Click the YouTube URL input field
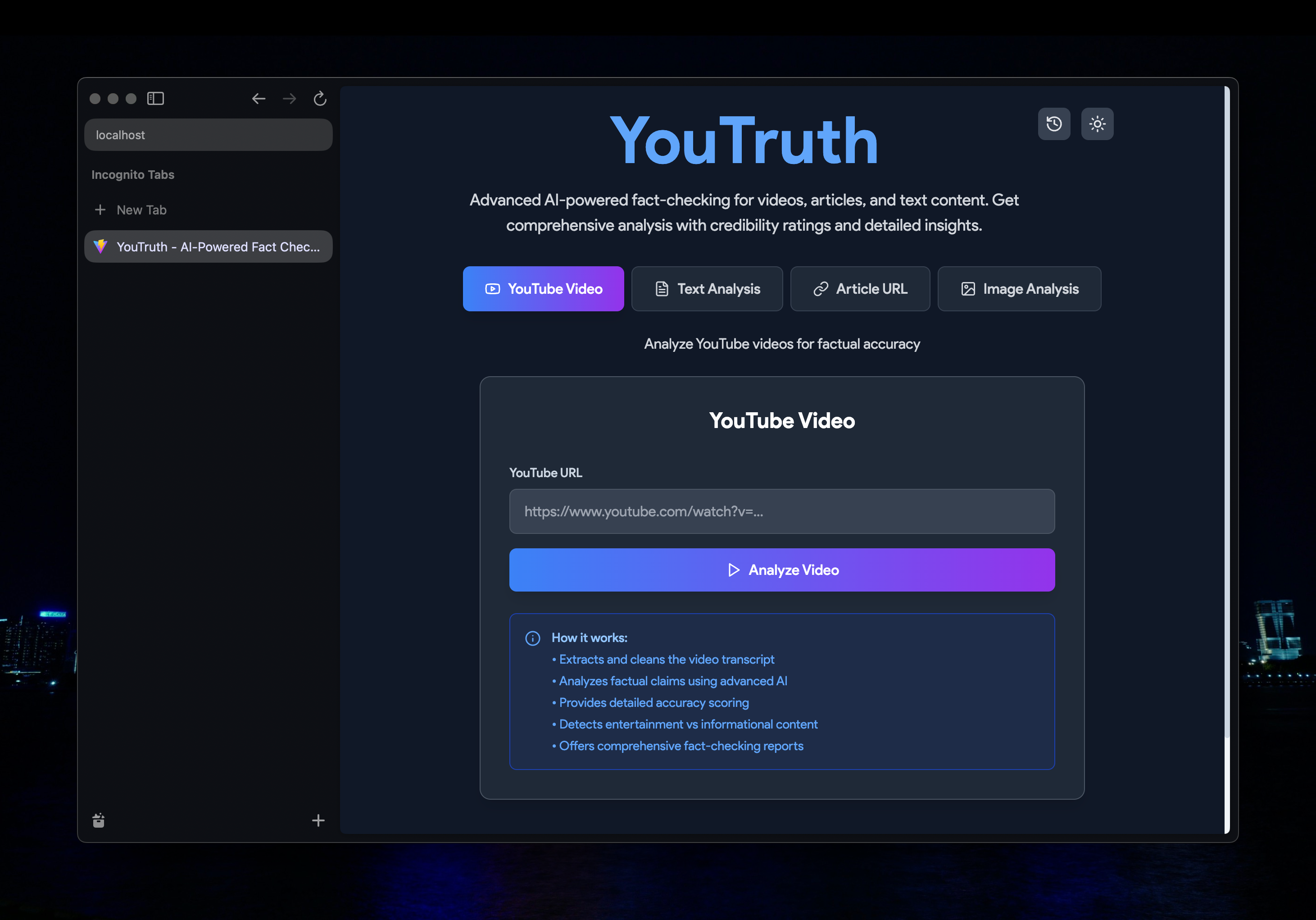Screen dimensions: 1316x920 coord(781,511)
